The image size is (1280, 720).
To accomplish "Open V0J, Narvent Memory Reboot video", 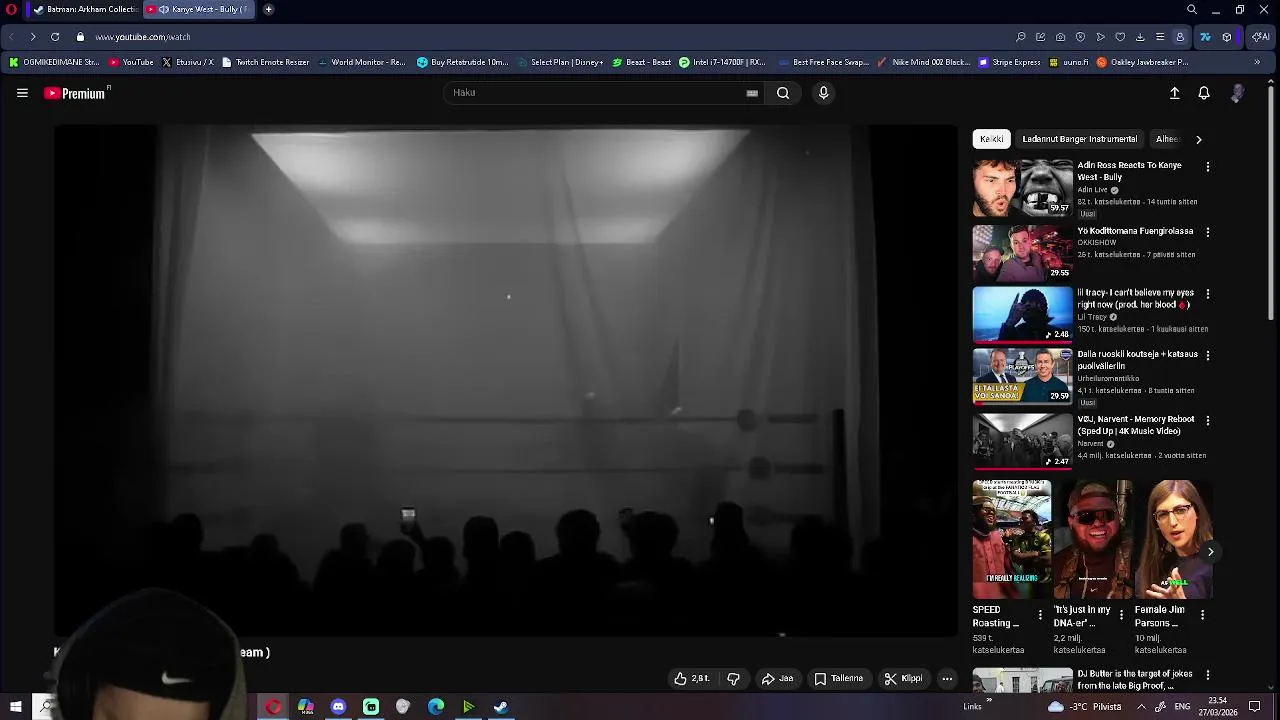I will [1022, 441].
